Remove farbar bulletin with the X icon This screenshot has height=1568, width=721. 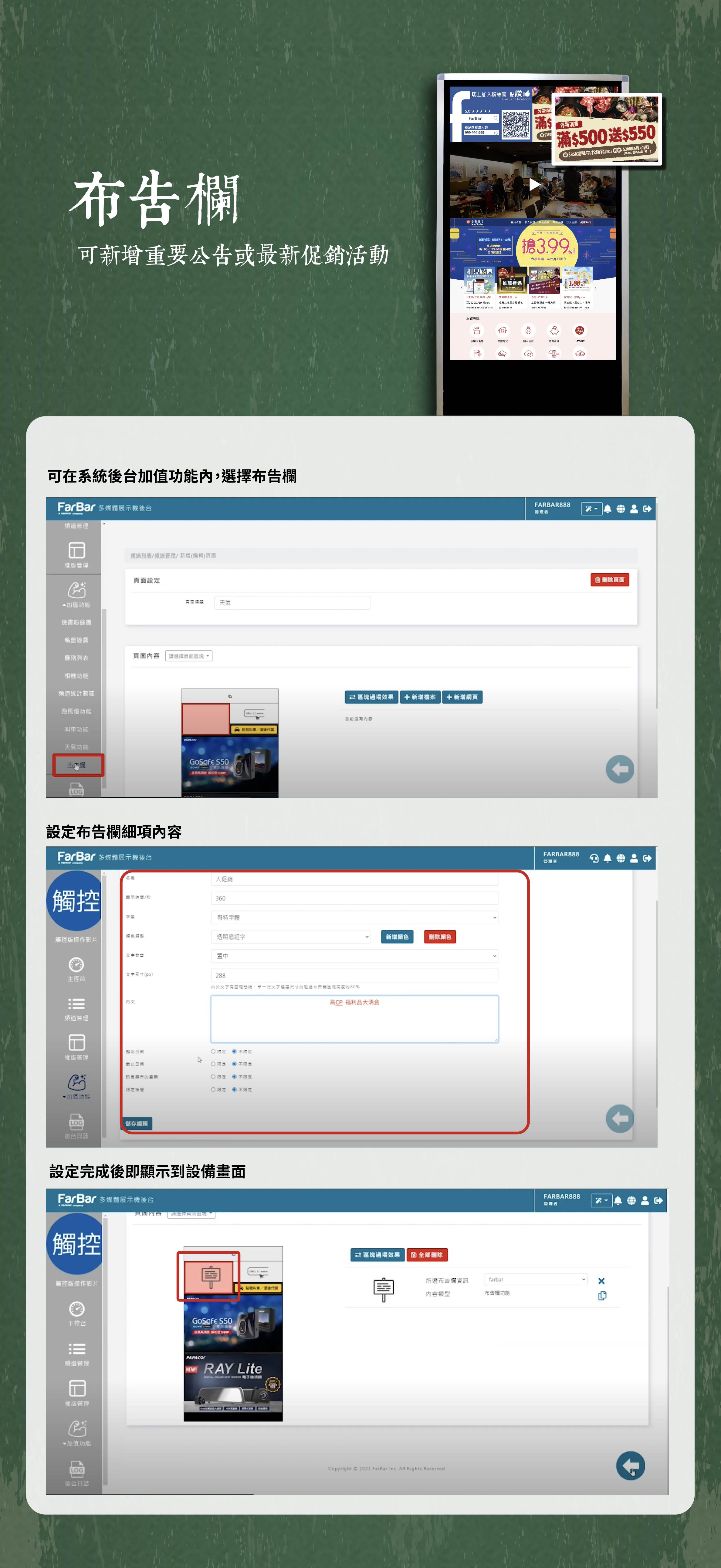(601, 1281)
